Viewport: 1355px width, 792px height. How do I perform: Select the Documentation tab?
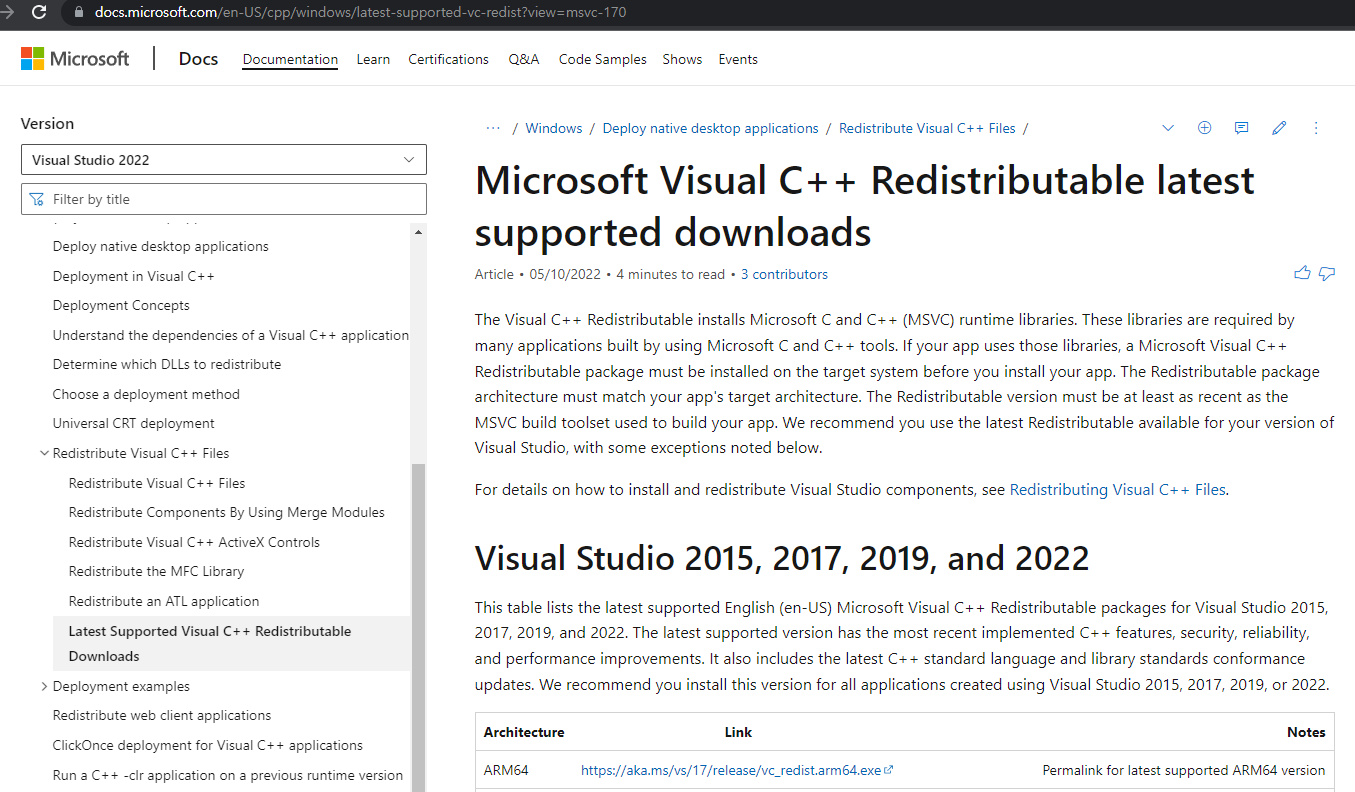(x=290, y=59)
